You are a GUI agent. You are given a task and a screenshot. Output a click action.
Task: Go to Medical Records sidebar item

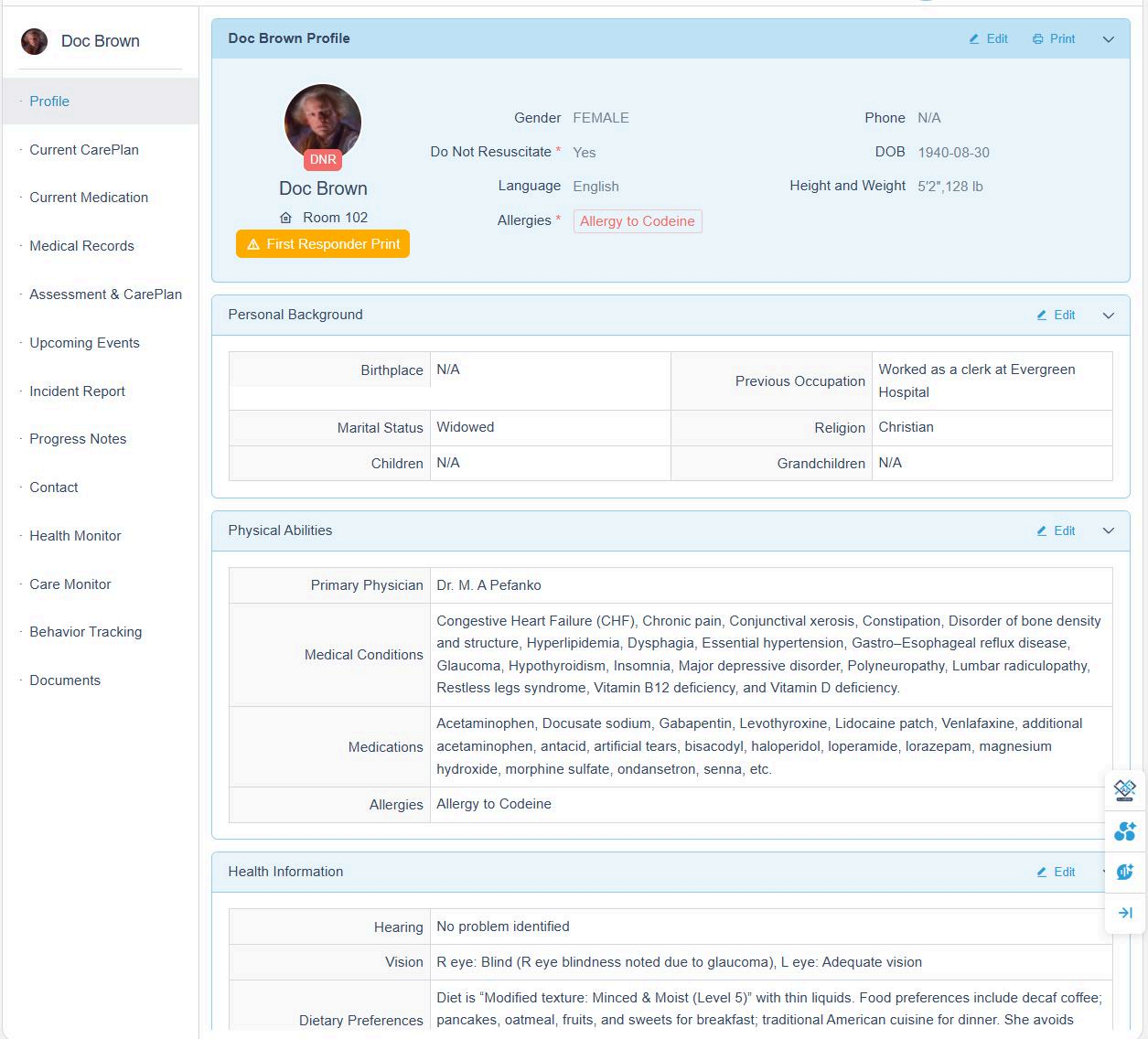point(81,246)
